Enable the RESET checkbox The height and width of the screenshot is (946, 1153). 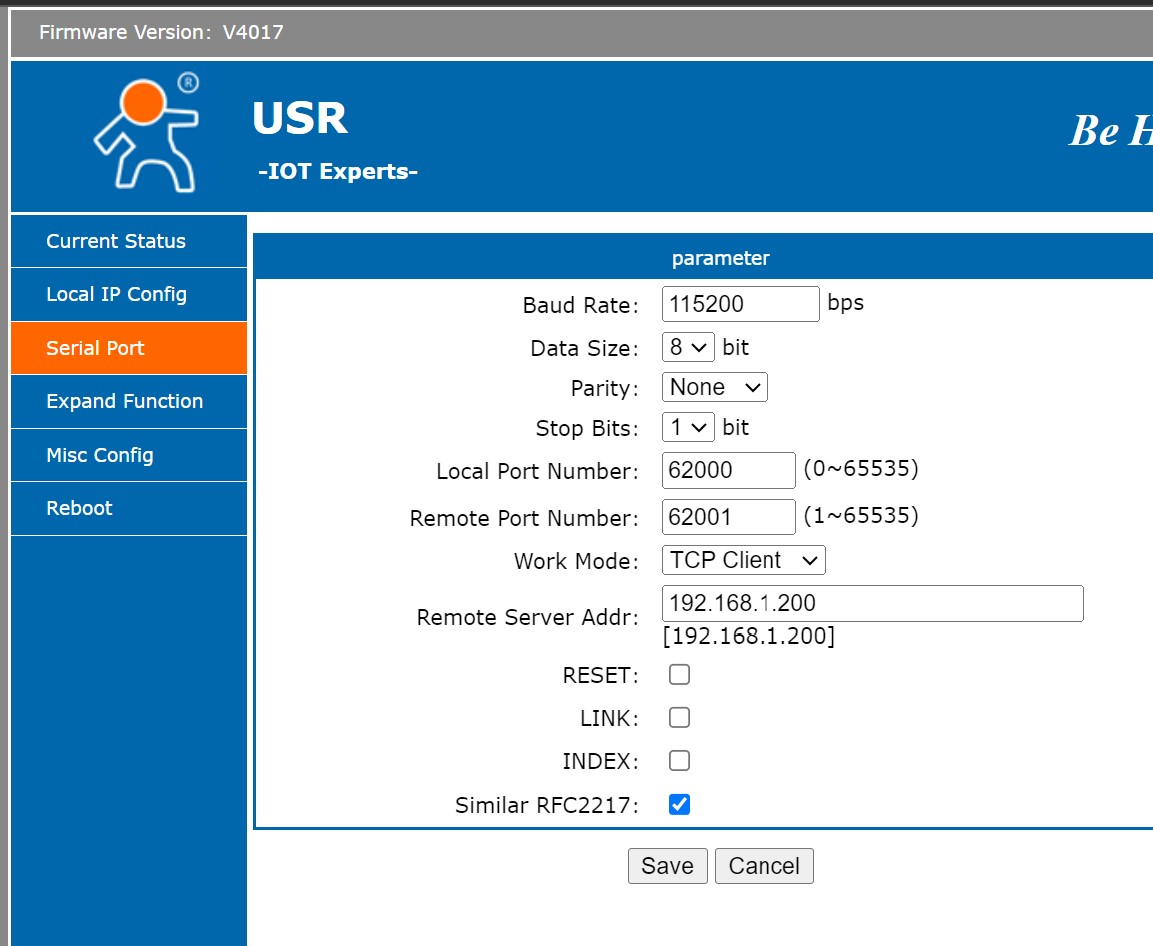coord(679,675)
